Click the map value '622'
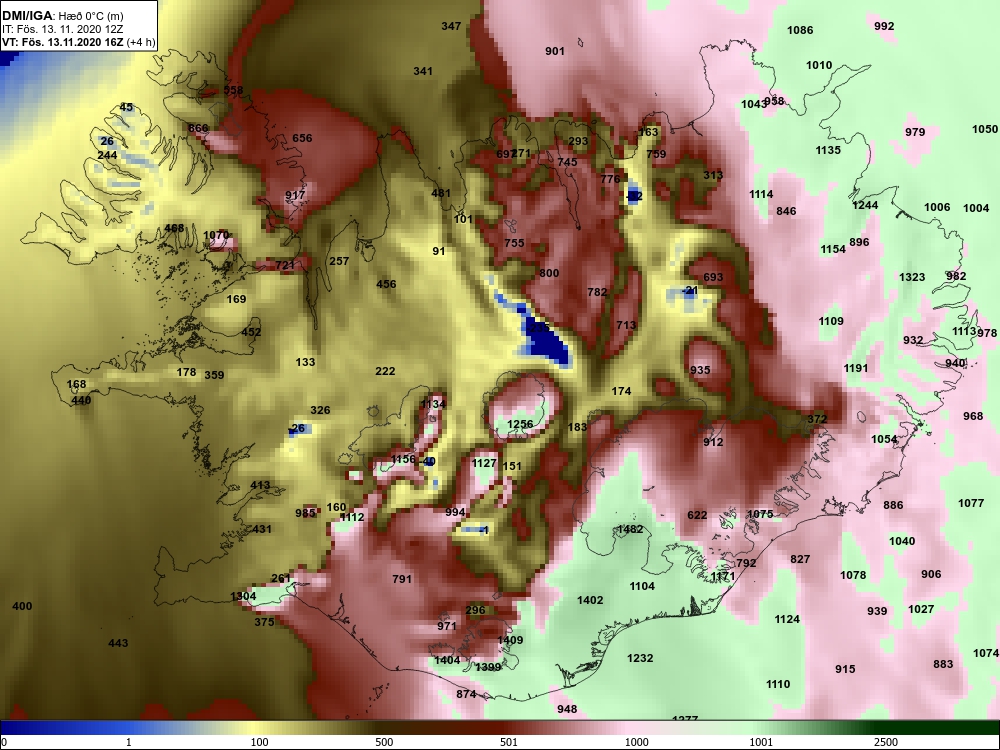 (697, 515)
